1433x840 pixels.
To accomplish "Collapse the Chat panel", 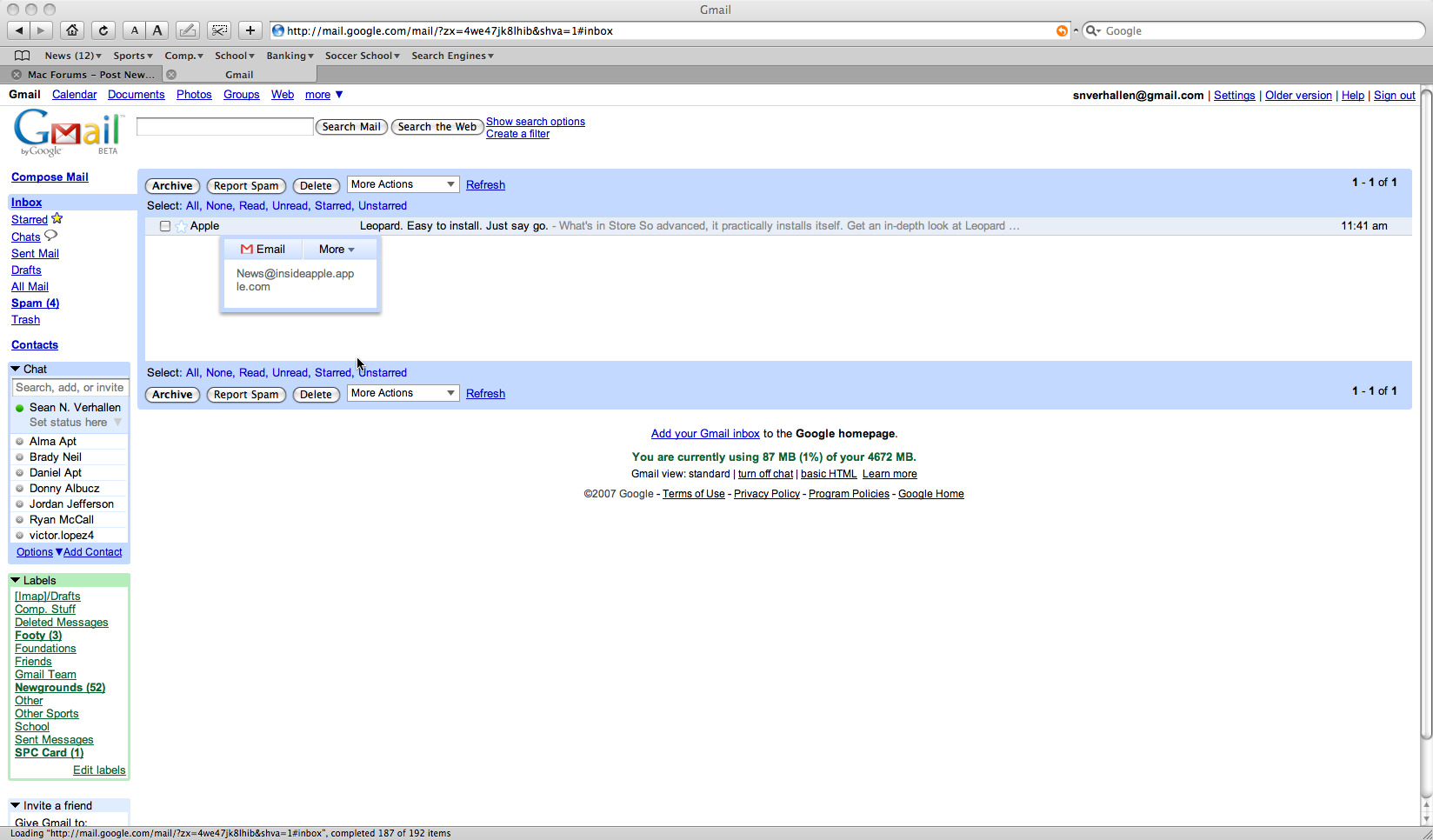I will [x=15, y=369].
